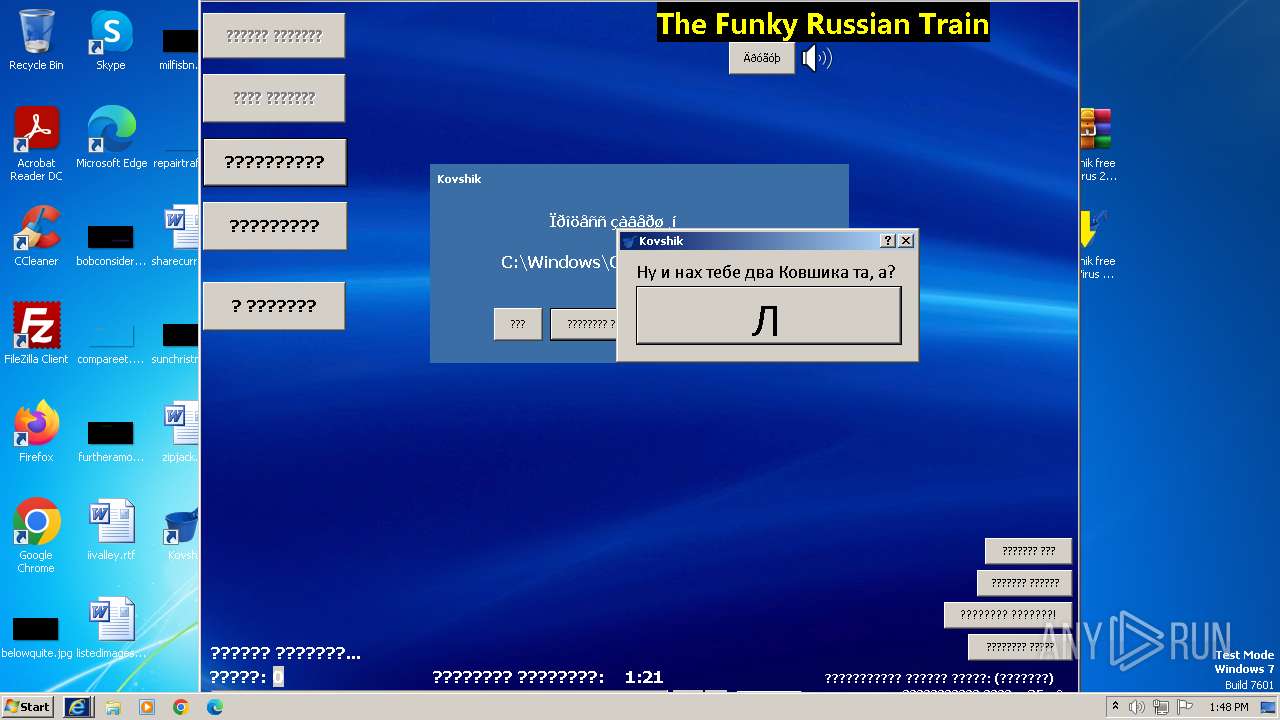This screenshot has width=1280, height=720.
Task: Click the speaker sound icon near the title
Action: click(x=817, y=58)
